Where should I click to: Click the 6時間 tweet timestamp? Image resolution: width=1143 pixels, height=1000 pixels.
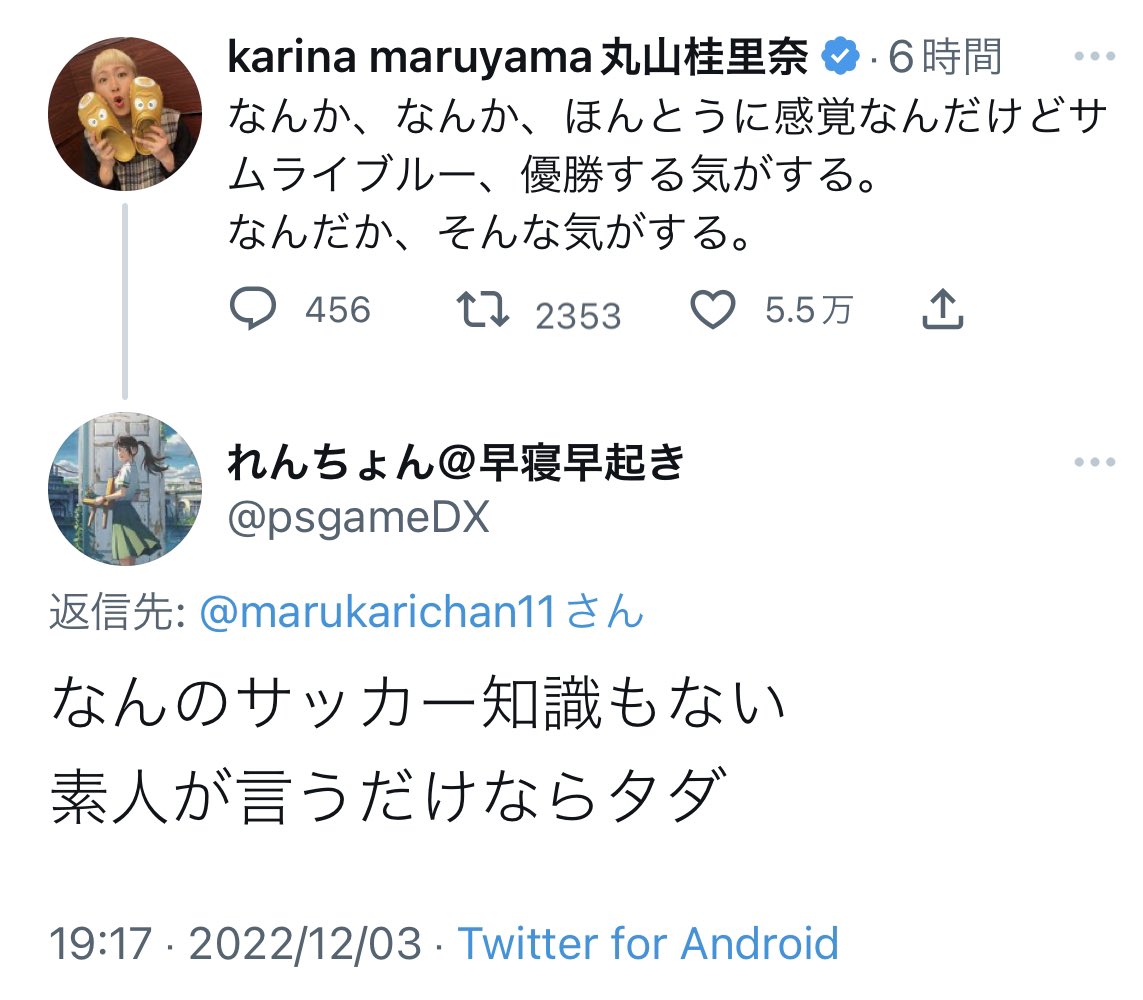click(x=945, y=57)
